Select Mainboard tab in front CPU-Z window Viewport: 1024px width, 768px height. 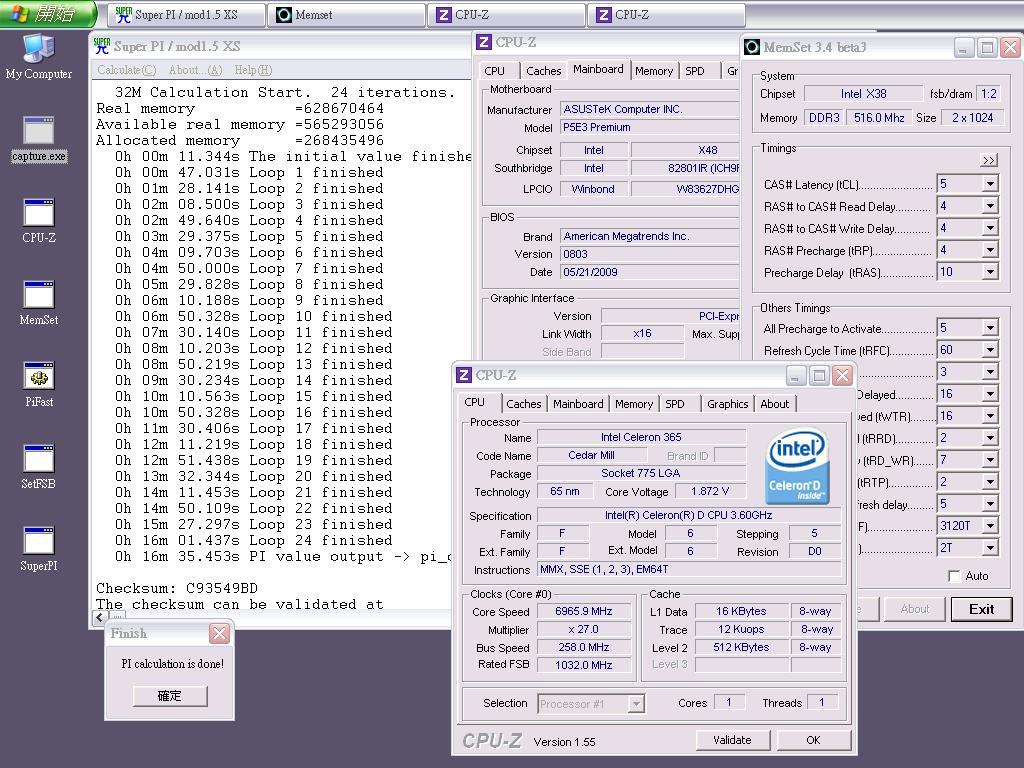coord(578,404)
